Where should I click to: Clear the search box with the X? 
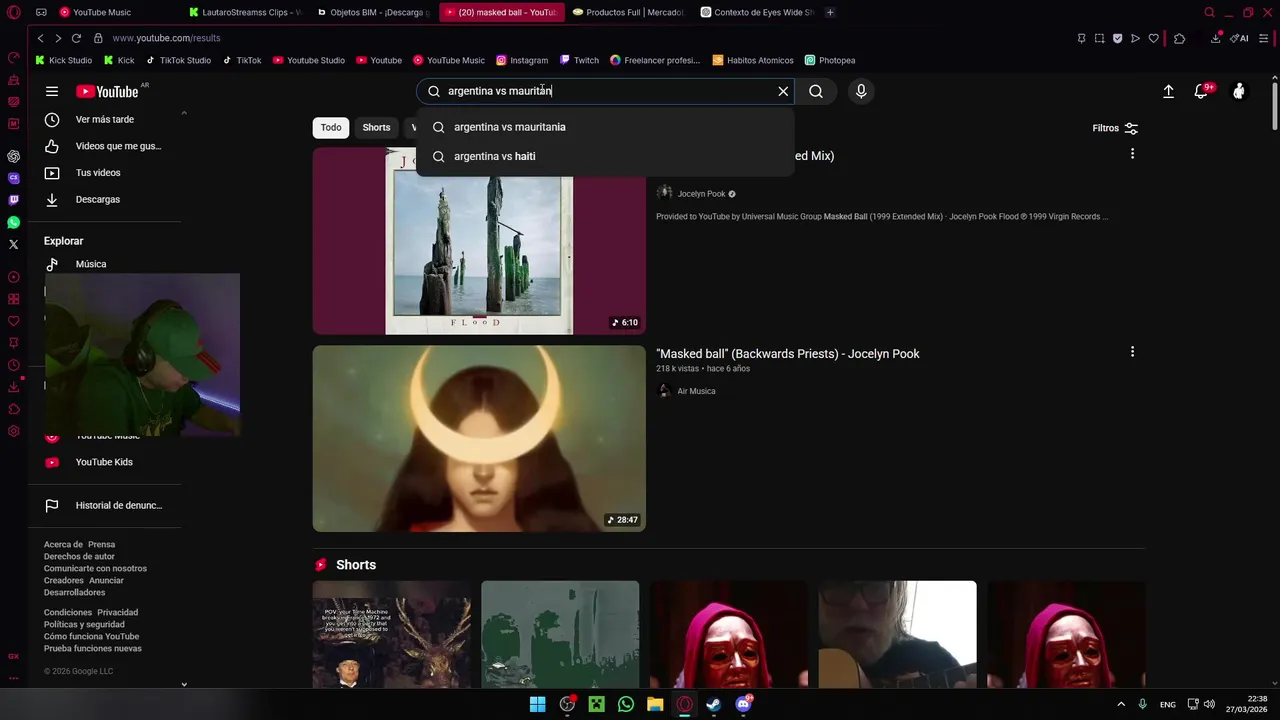coord(783,91)
